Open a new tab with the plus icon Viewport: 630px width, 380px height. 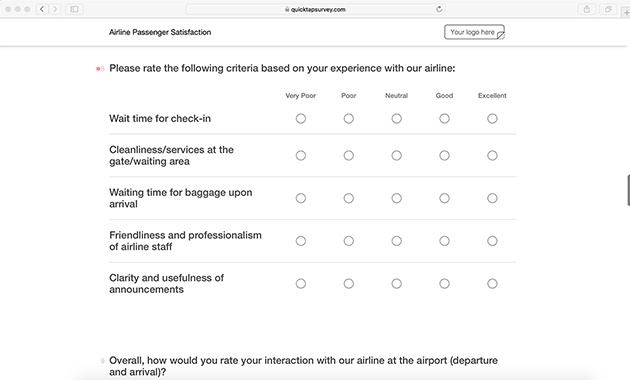point(626,12)
